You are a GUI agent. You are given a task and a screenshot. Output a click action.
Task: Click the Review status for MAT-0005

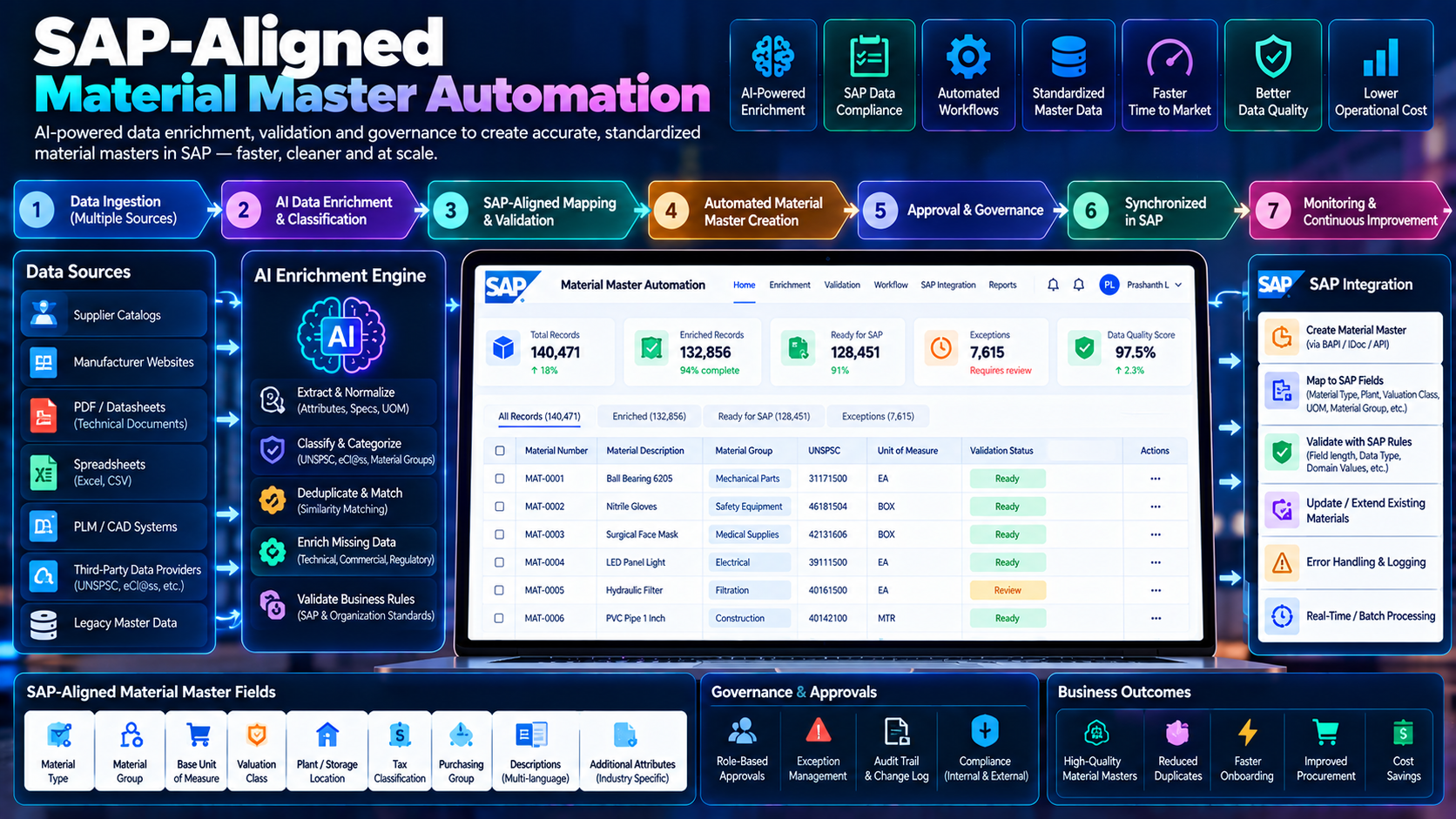click(1008, 590)
